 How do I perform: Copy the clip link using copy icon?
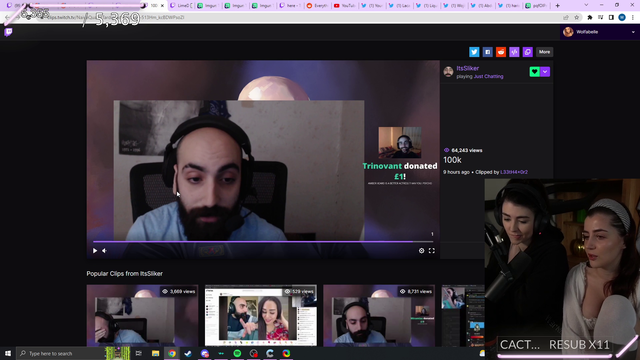tap(528, 52)
